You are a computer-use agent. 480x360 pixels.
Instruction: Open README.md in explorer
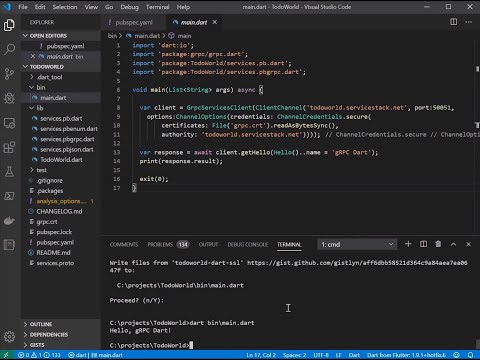[61, 253]
